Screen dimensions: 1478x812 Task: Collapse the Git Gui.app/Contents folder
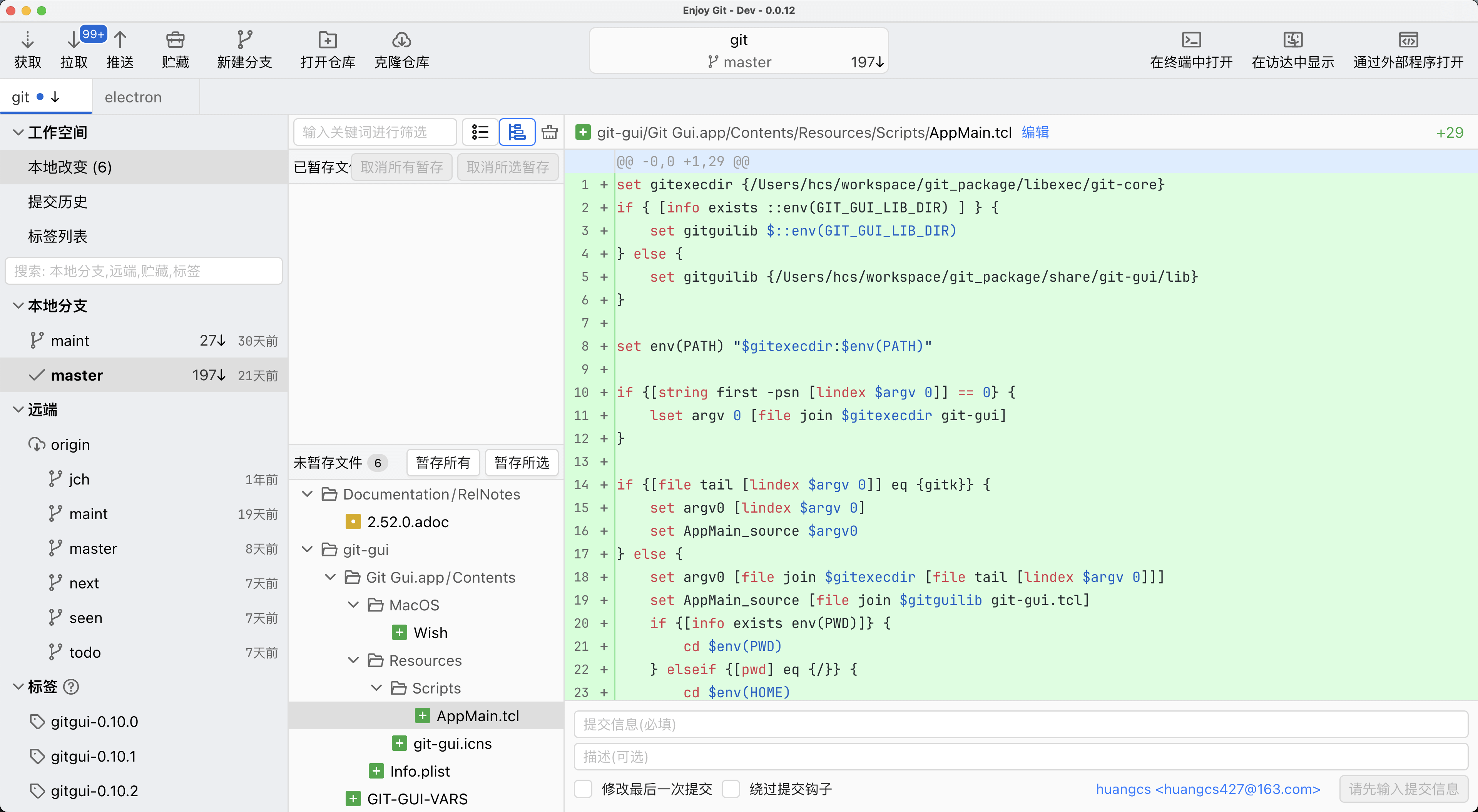(330, 577)
